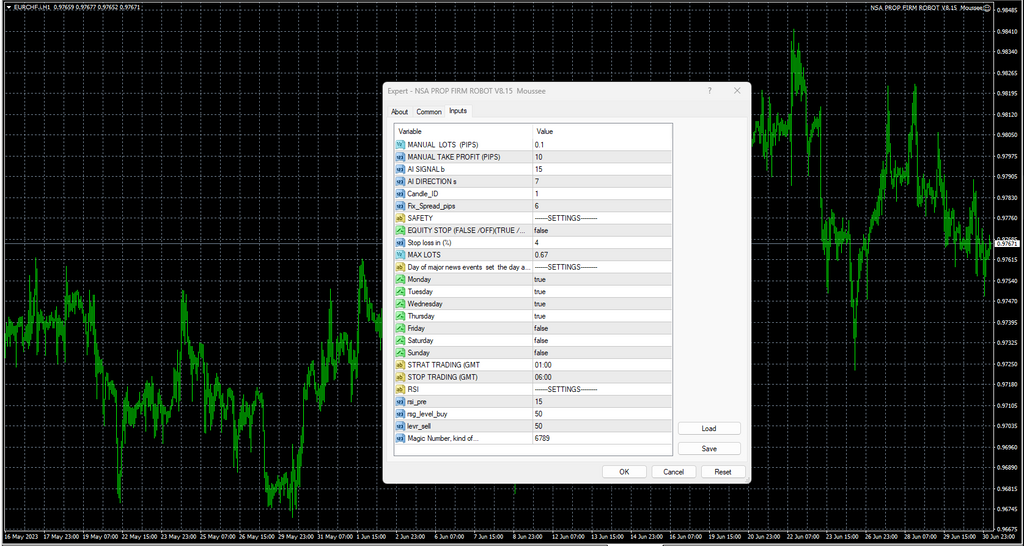This screenshot has width=1024, height=546.
Task: Click the STRAT TRADING (GMT row icon
Action: (400, 365)
